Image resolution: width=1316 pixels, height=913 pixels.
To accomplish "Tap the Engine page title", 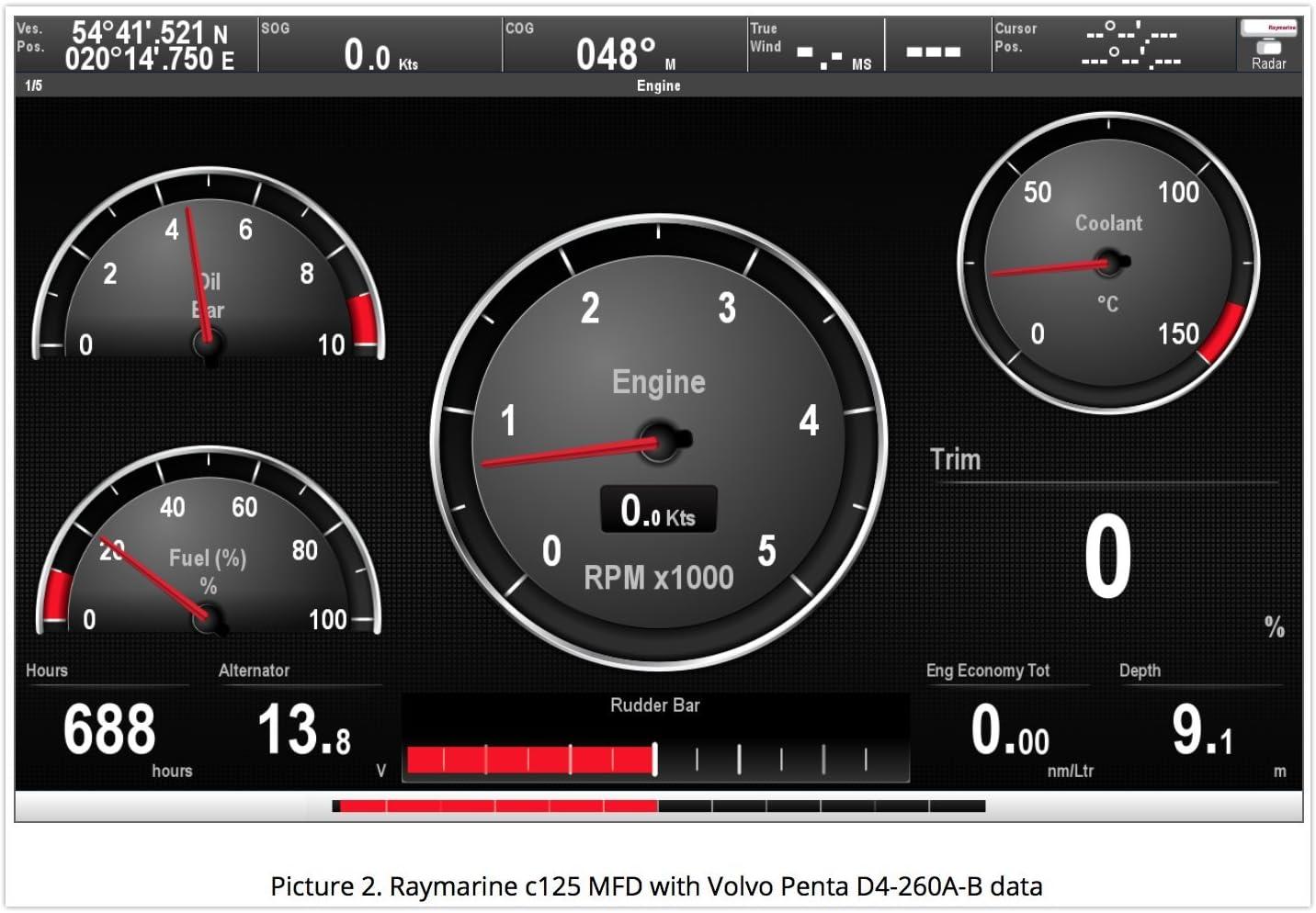I will [x=658, y=85].
